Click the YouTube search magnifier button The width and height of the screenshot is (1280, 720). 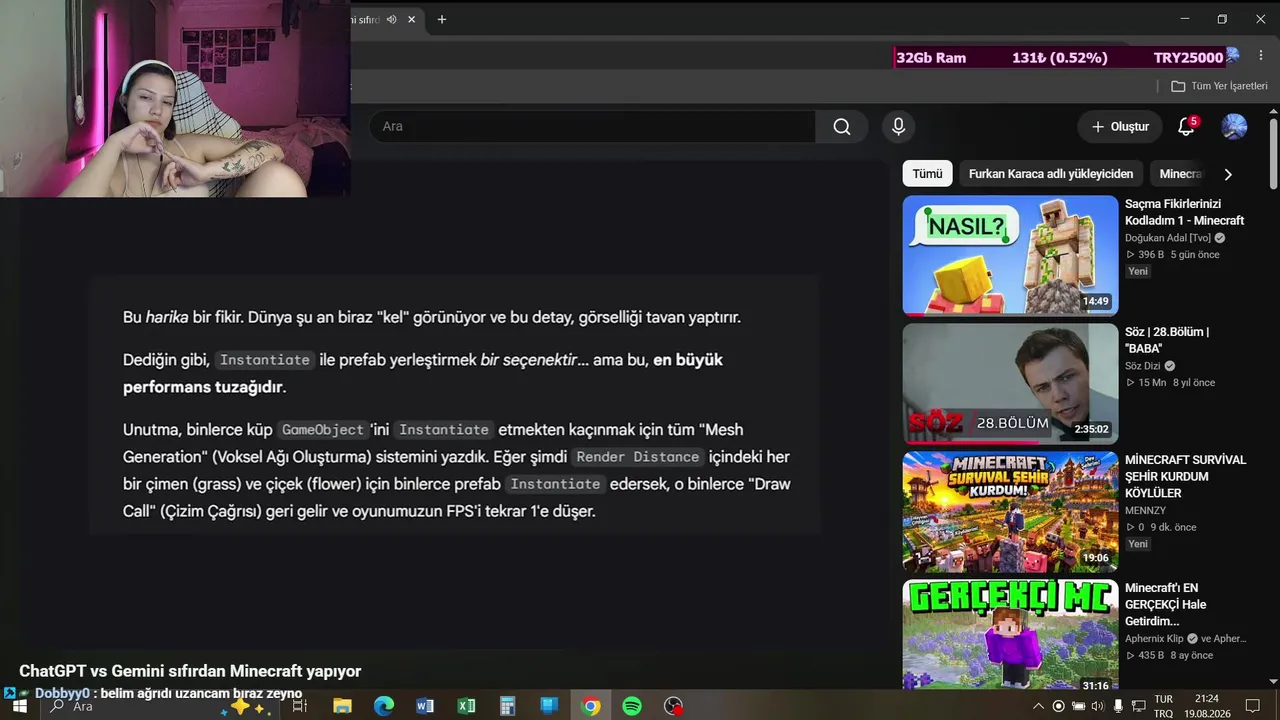point(842,127)
